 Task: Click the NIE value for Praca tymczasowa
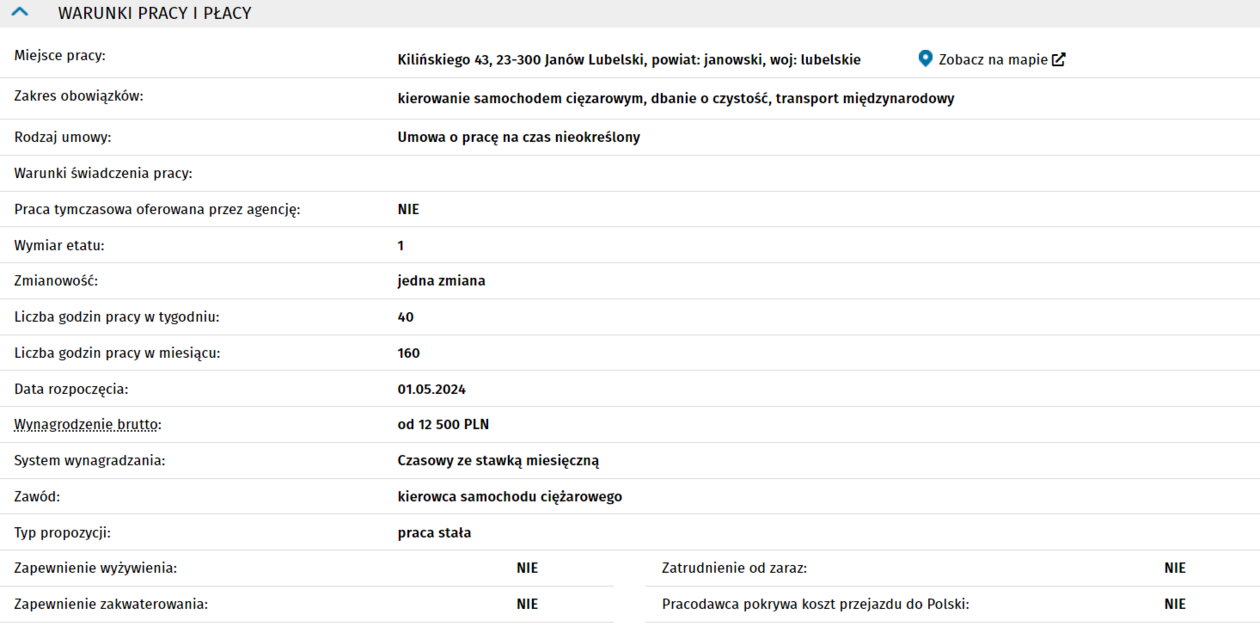pyautogui.click(x=408, y=210)
